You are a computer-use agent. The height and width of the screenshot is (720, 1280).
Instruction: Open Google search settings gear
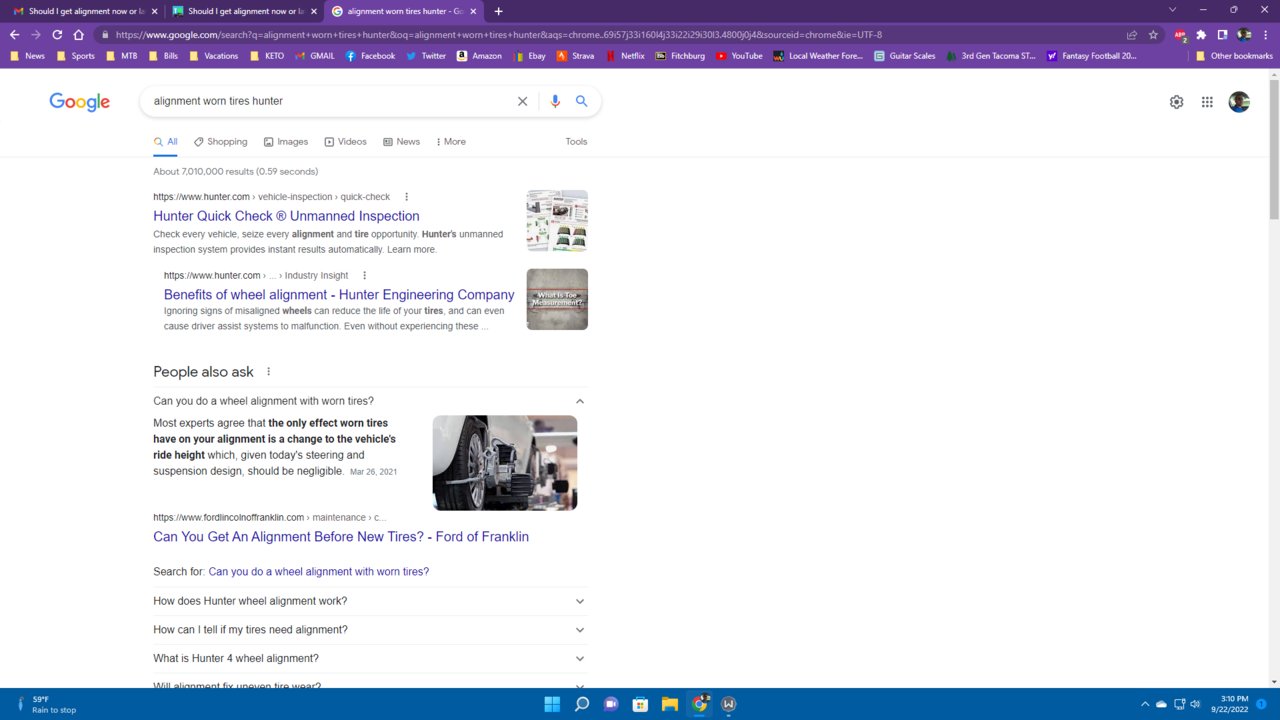coord(1176,102)
